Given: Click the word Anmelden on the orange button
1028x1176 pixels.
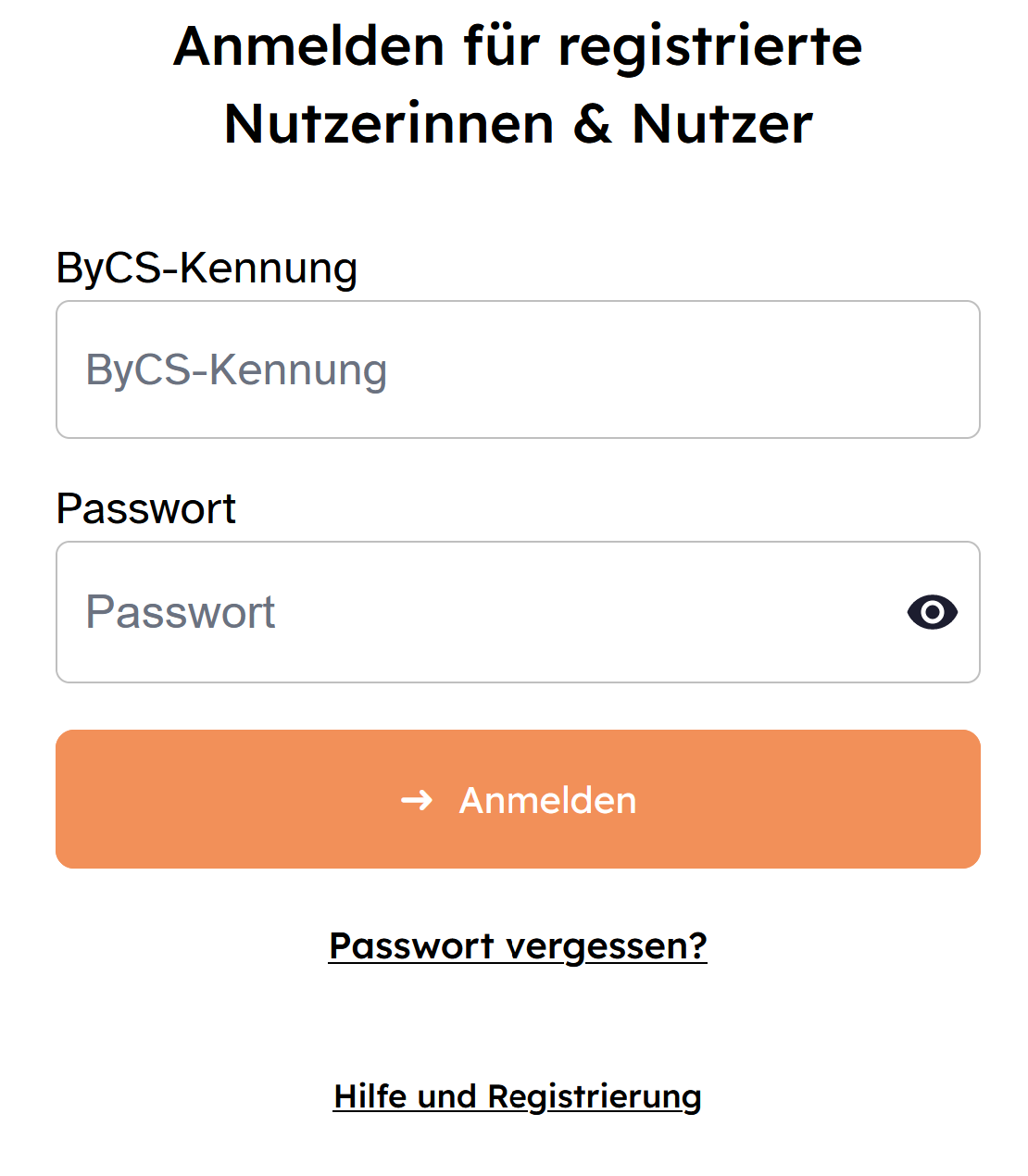Looking at the screenshot, I should 547,800.
